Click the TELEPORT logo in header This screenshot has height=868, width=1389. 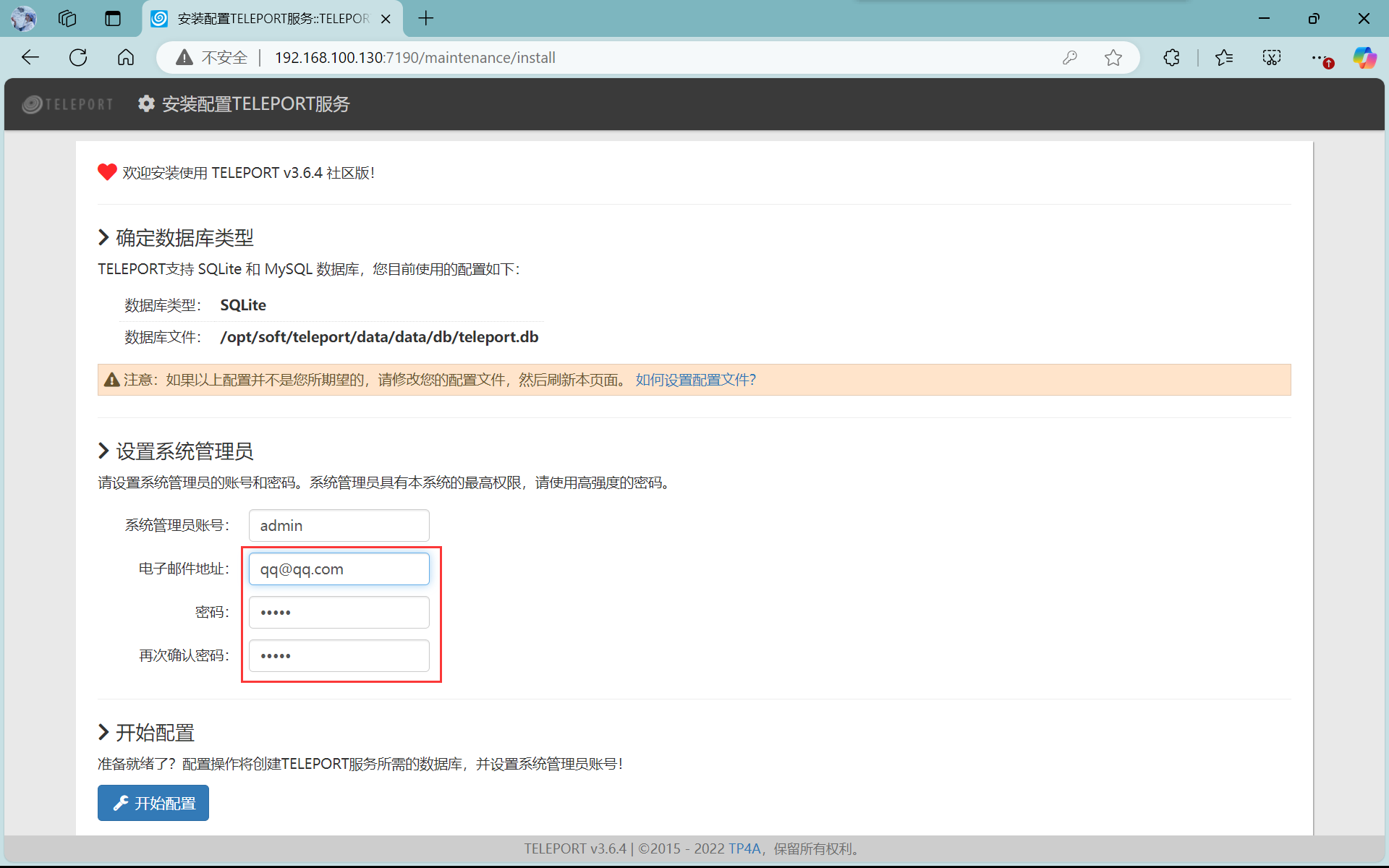coord(68,104)
